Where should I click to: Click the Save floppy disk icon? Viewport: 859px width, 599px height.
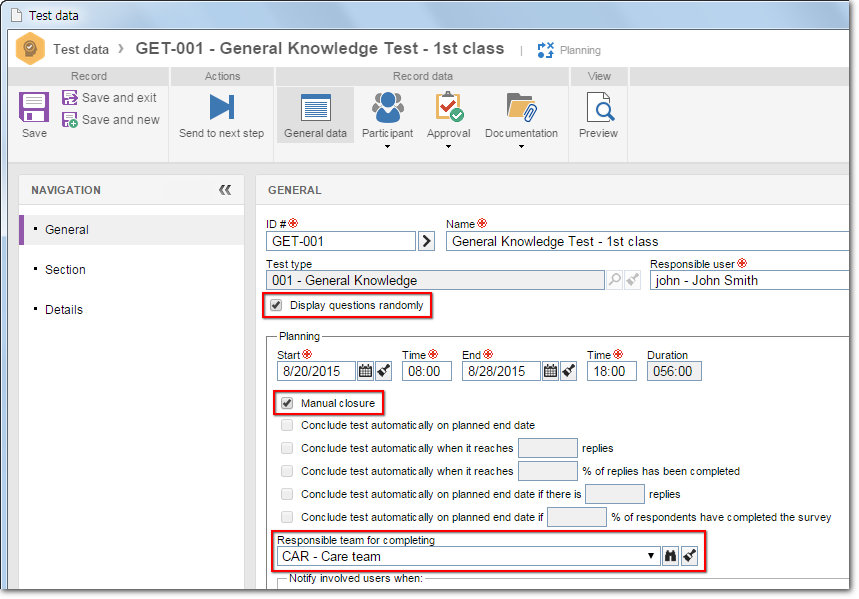click(x=34, y=107)
